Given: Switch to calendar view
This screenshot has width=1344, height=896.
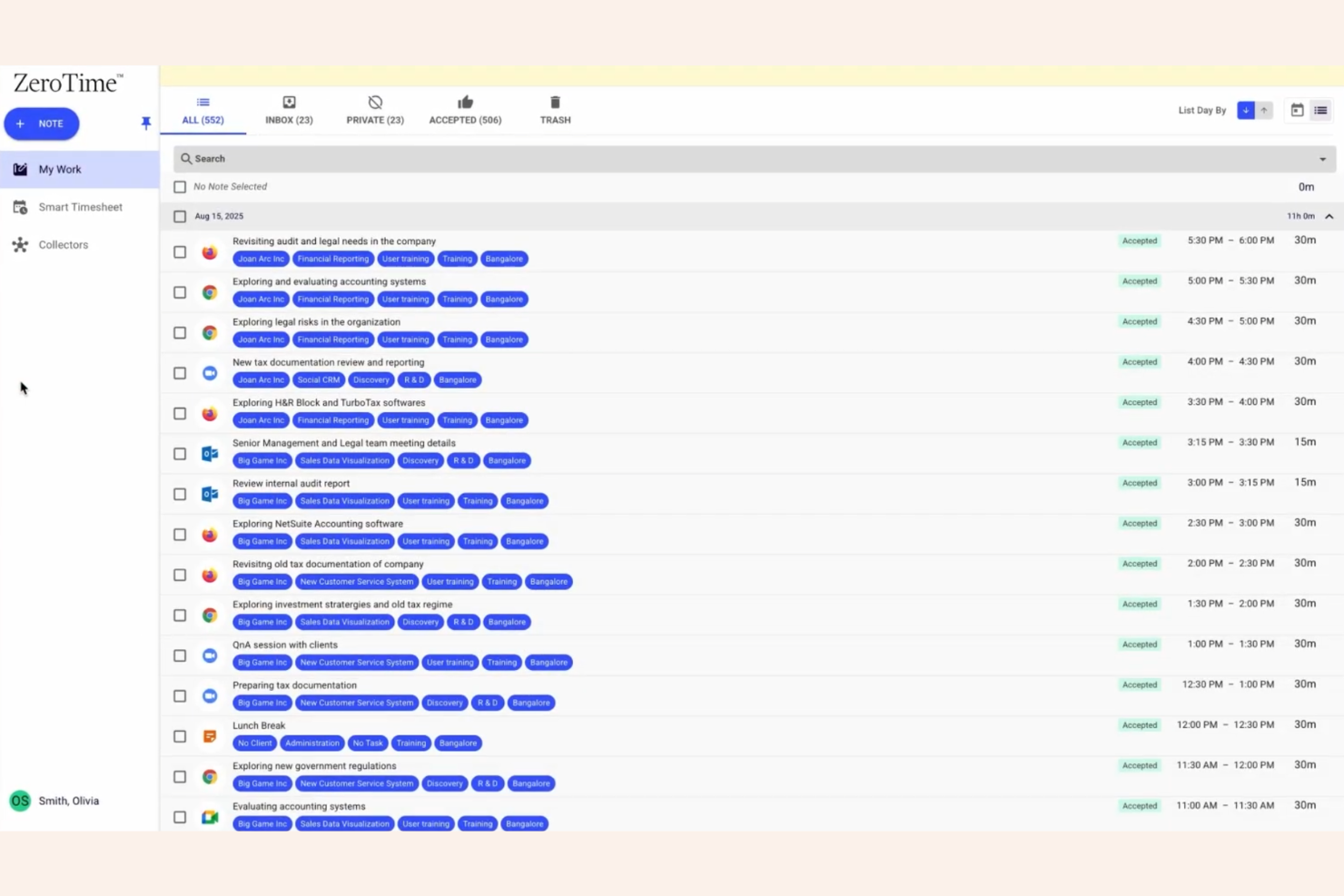Looking at the screenshot, I should pos(1297,110).
